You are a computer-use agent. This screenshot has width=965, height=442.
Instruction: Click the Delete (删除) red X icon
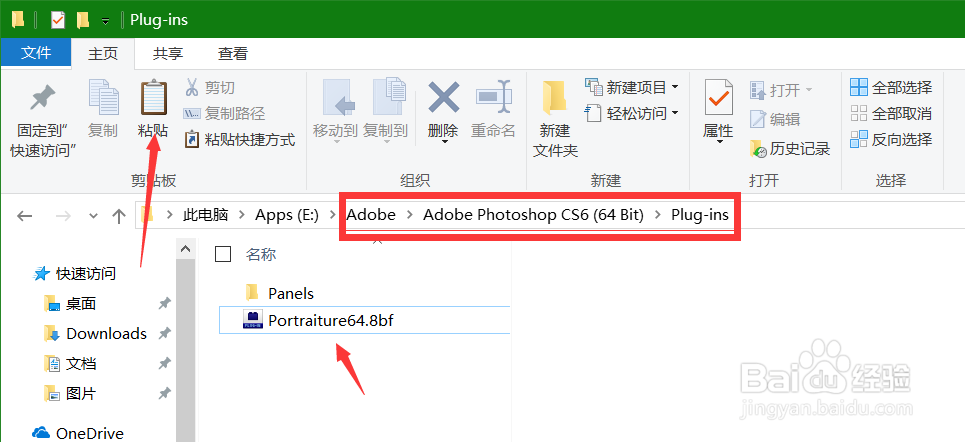point(443,99)
